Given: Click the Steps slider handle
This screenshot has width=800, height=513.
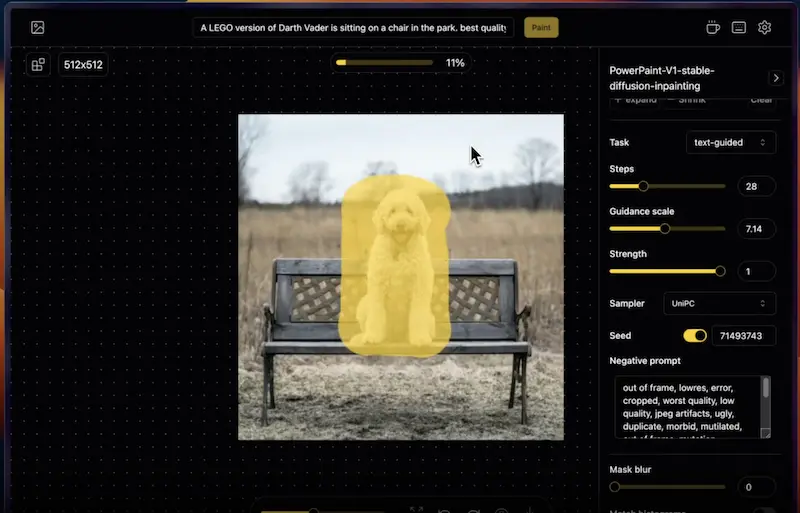Looking at the screenshot, I should pos(643,186).
